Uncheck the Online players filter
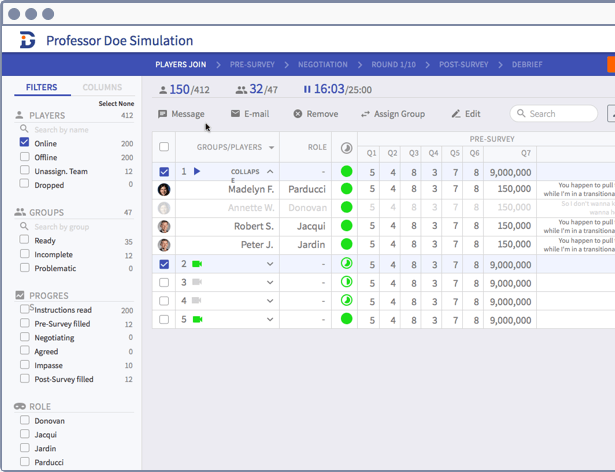This screenshot has width=615, height=472. pos(25,143)
